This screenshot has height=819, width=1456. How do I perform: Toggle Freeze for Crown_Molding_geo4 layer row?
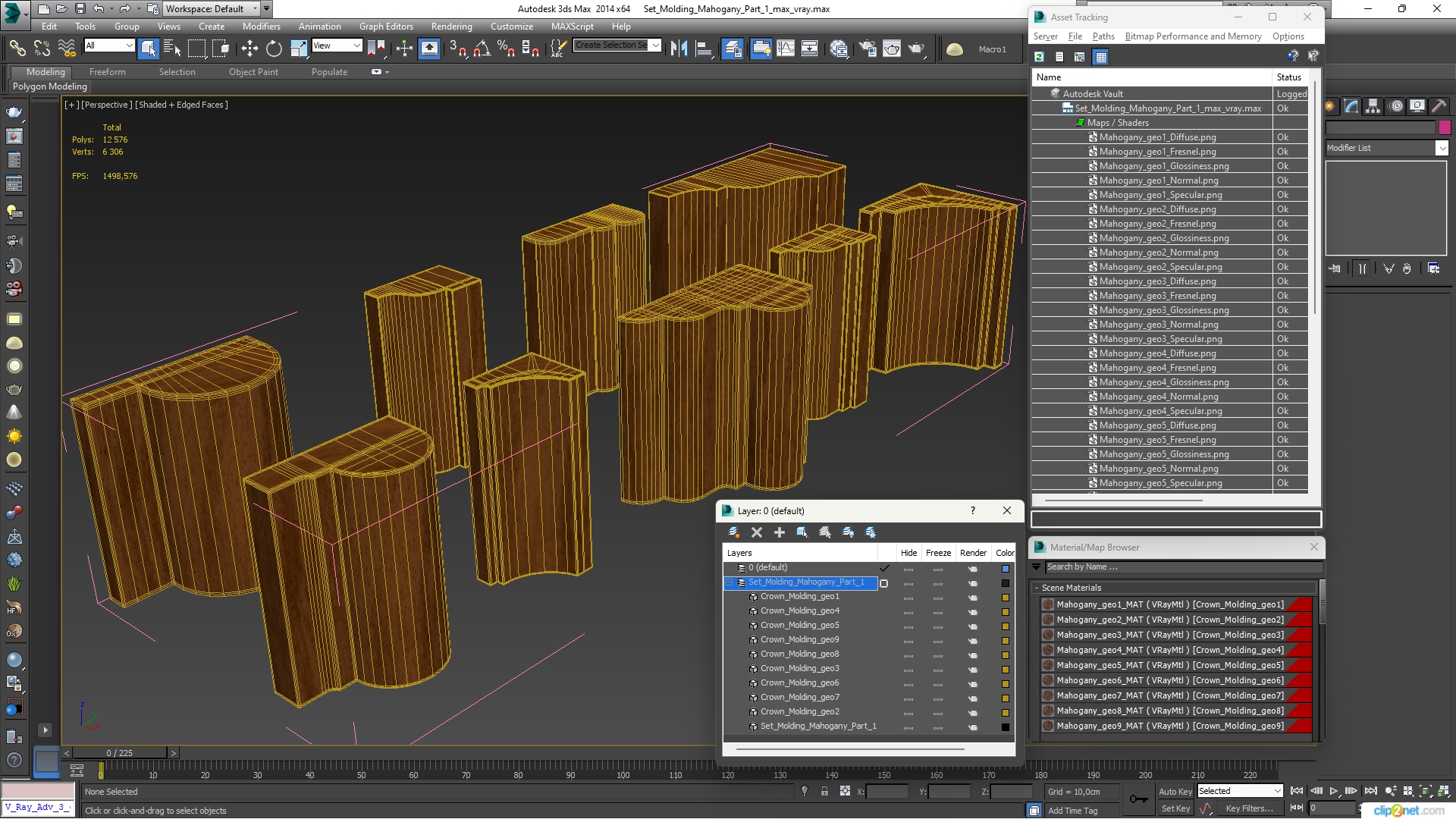938,612
